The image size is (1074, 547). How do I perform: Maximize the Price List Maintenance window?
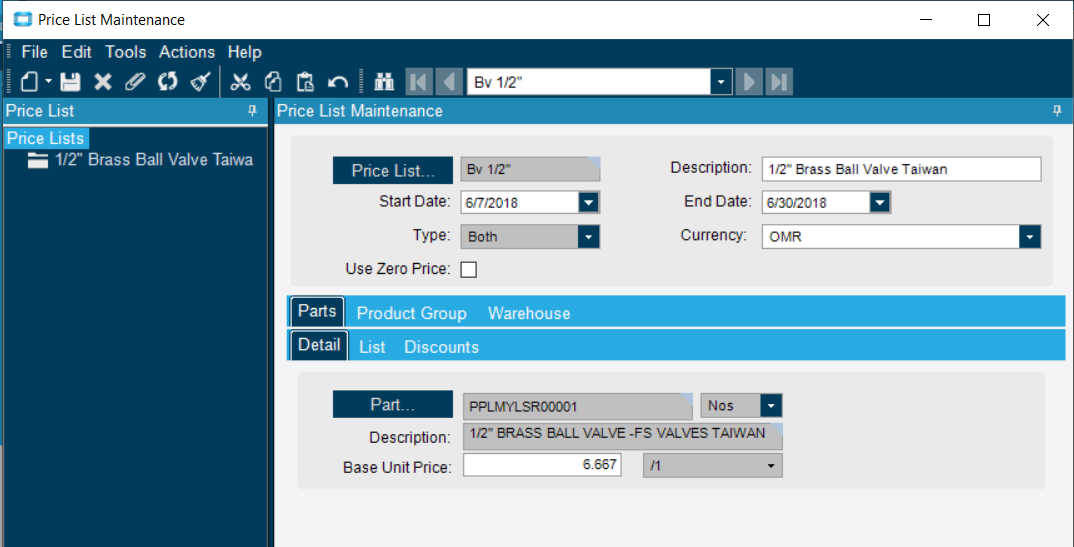984,20
